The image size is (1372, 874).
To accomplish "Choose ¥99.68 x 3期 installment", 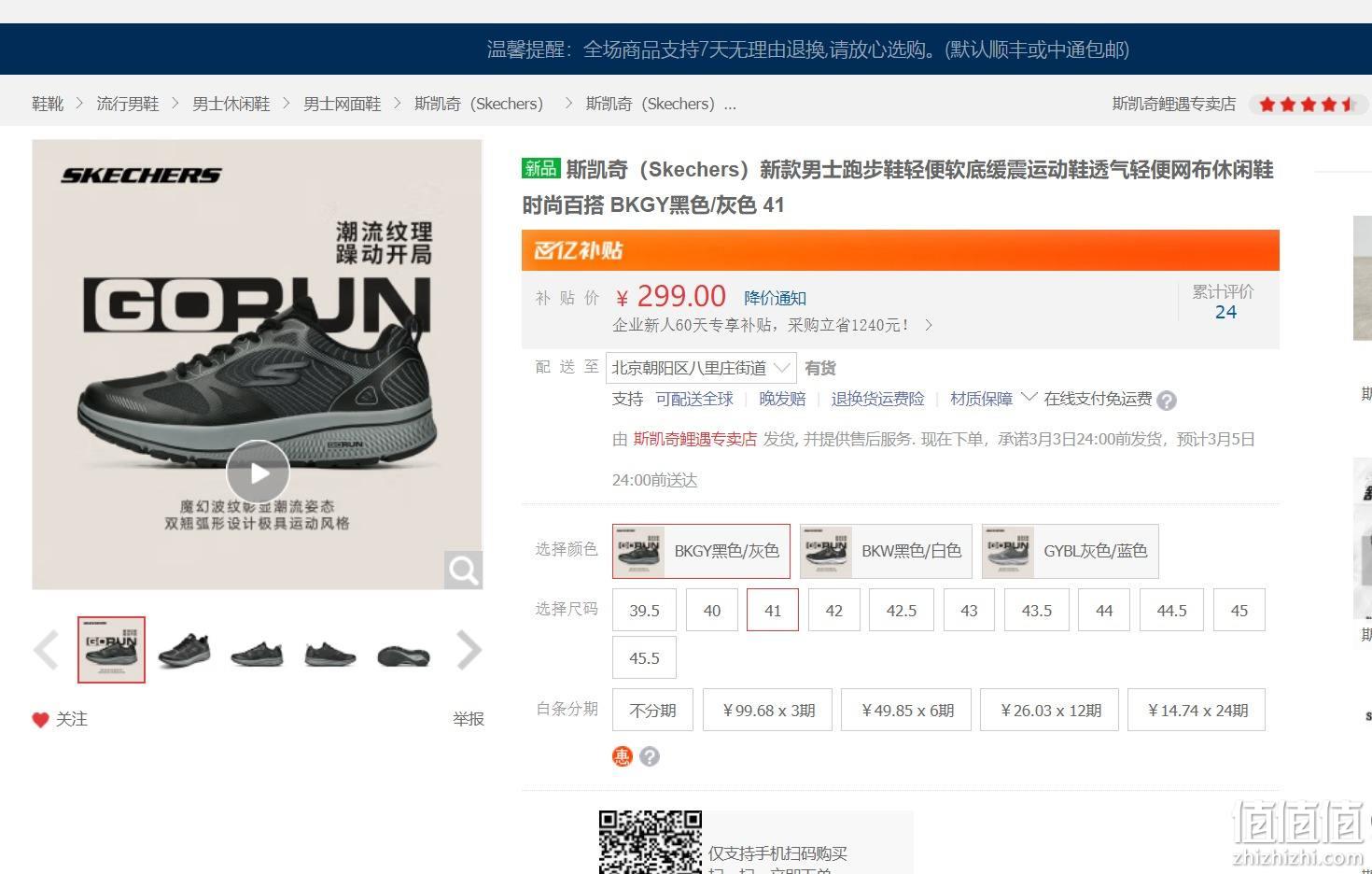I will (x=769, y=710).
